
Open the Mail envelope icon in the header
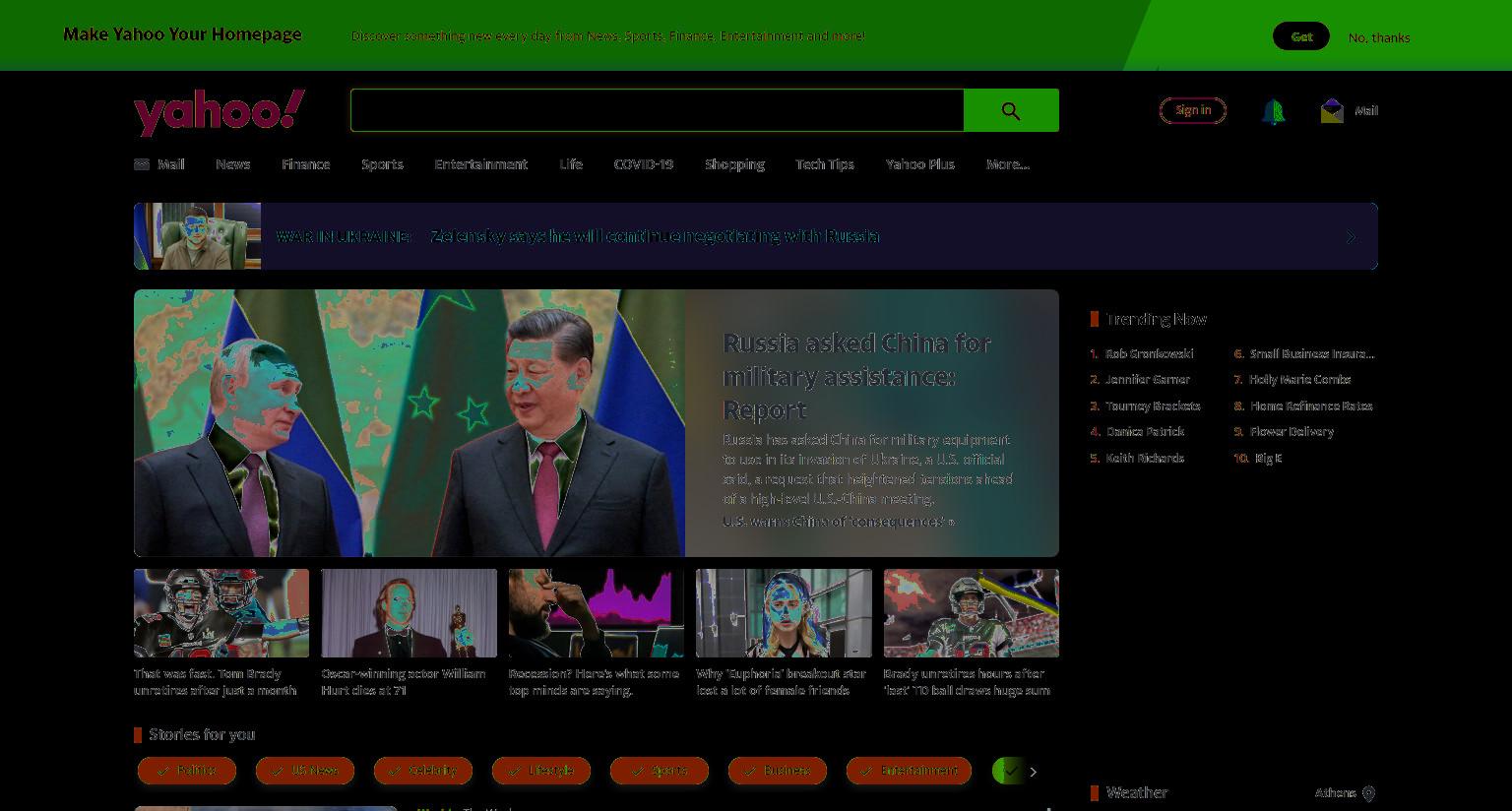click(1332, 111)
